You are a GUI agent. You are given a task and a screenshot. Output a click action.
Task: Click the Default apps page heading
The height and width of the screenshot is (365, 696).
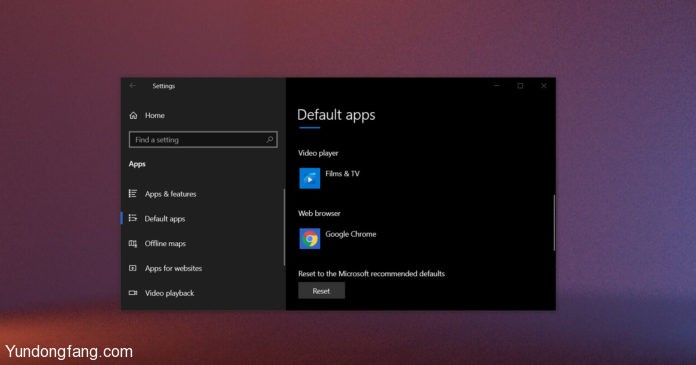click(336, 115)
